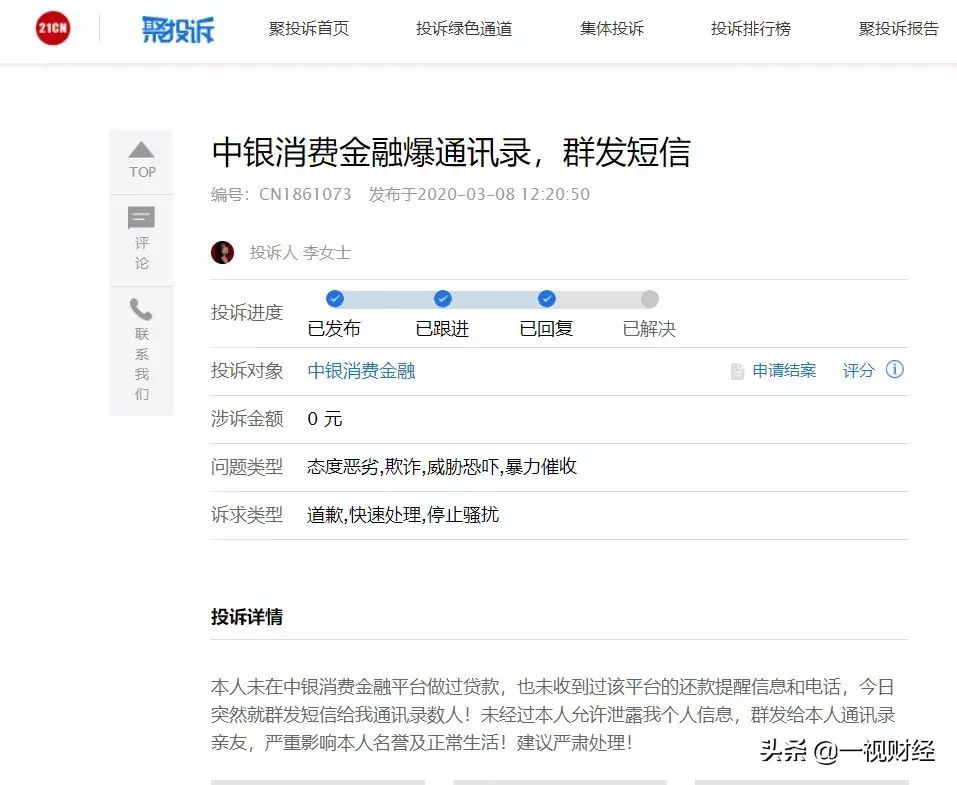Screen dimensions: 957x785
Task: Follow the 中银消费金融 company link
Action: click(362, 369)
